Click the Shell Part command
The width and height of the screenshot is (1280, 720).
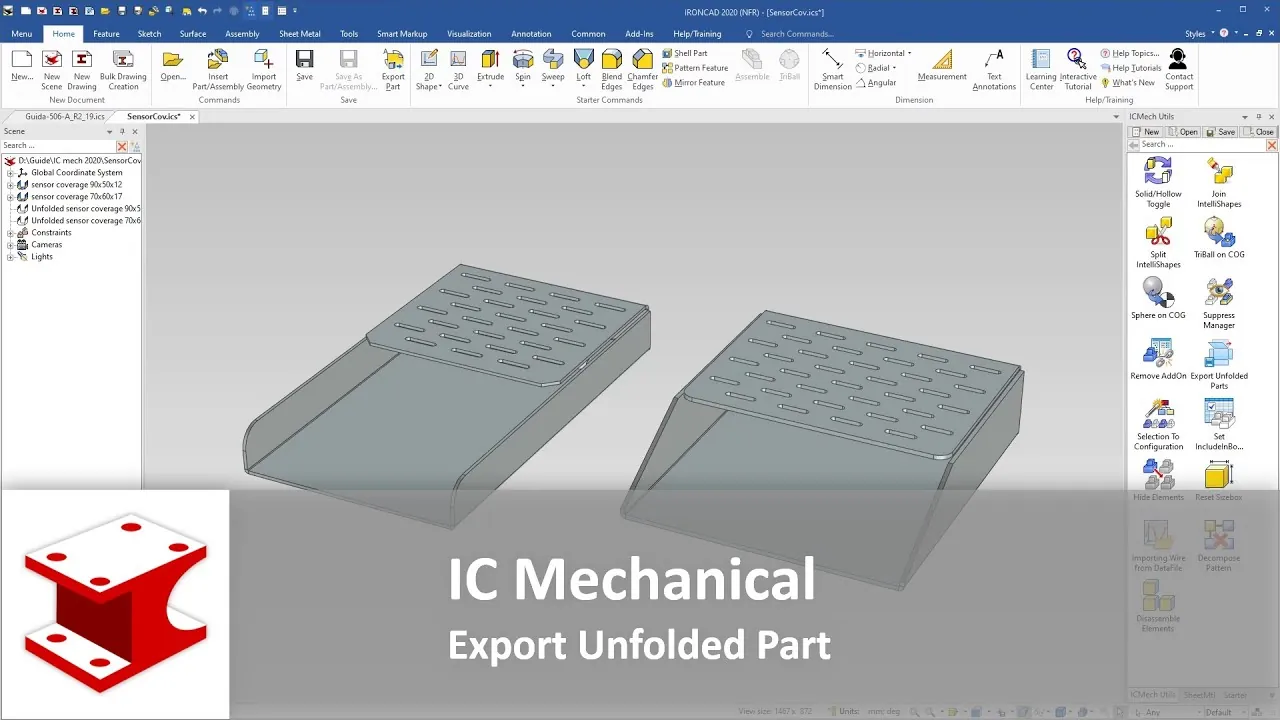tap(685, 53)
